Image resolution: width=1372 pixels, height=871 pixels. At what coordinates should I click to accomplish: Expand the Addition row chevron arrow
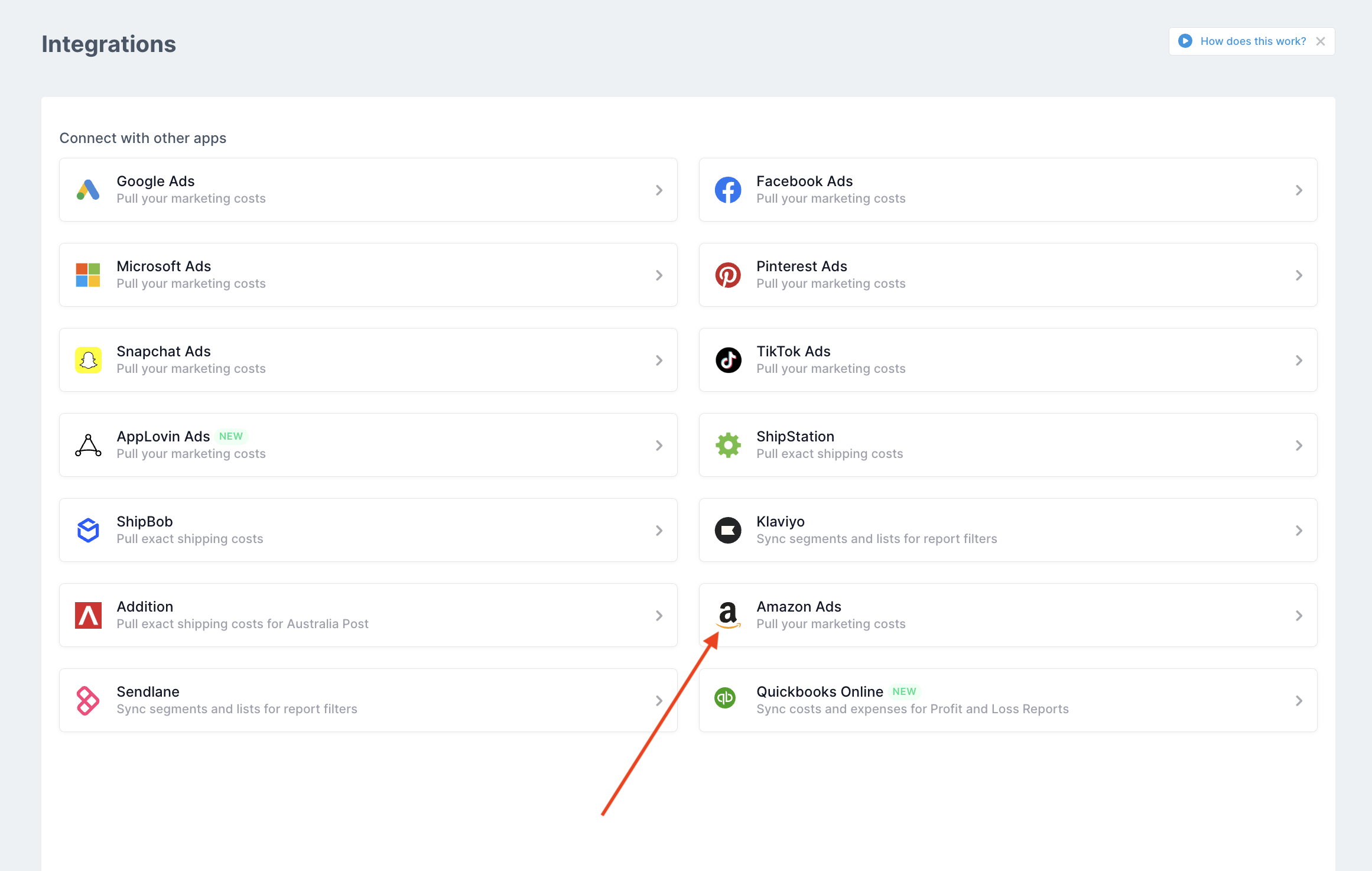point(659,616)
